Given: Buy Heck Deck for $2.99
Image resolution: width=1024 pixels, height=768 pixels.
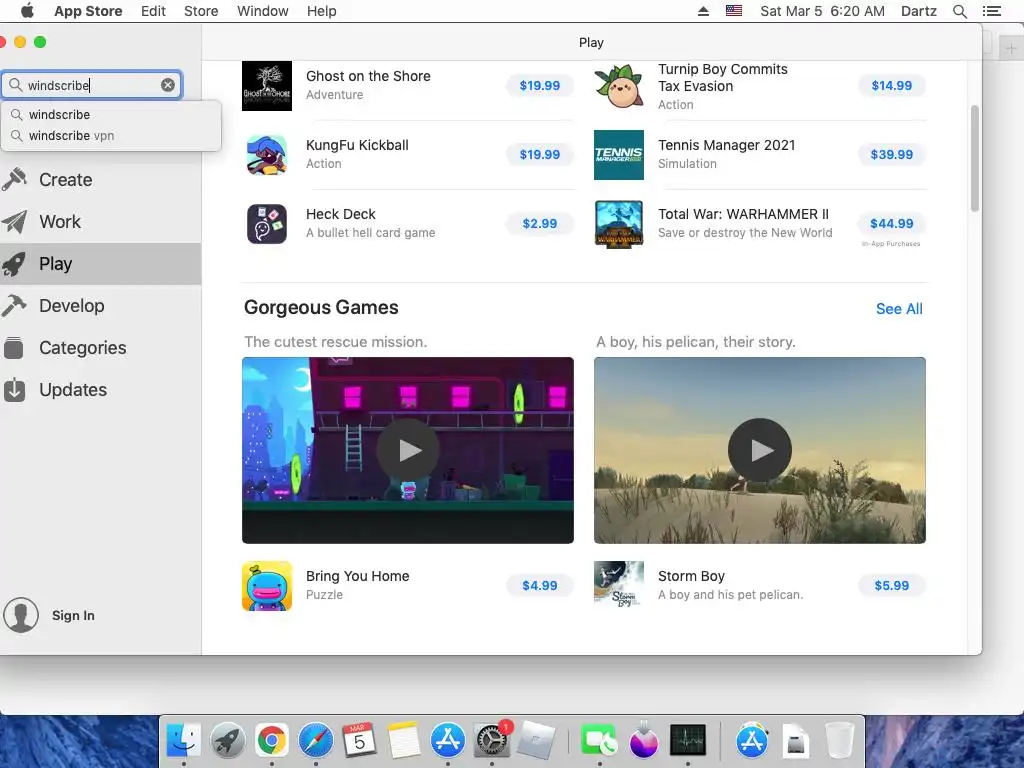Looking at the screenshot, I should tap(539, 224).
